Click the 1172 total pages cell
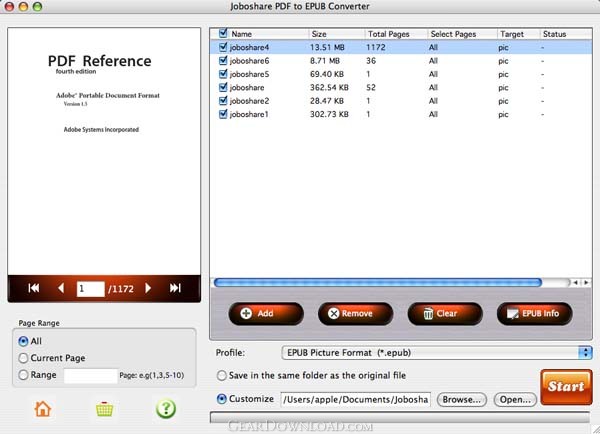600x434 pixels. [x=375, y=47]
